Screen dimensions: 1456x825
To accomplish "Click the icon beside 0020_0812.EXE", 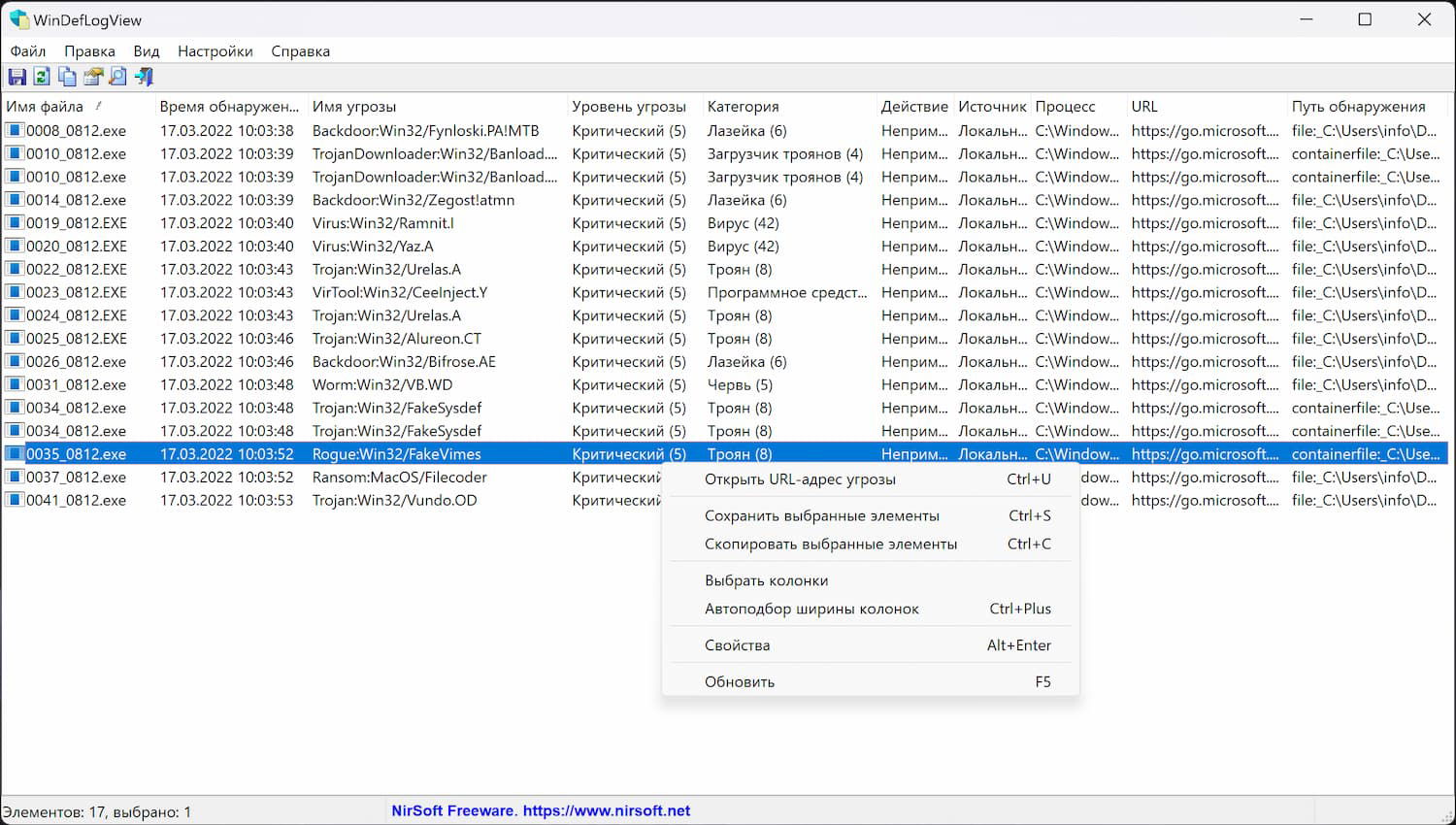I will [x=15, y=247].
